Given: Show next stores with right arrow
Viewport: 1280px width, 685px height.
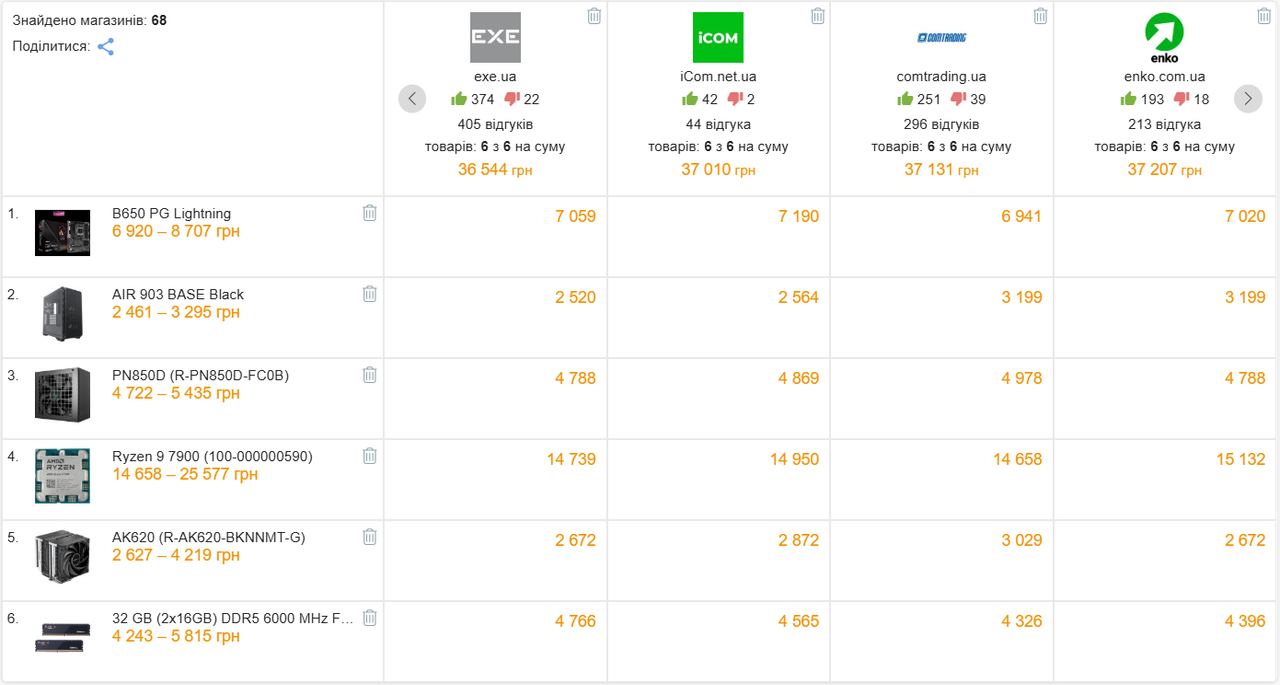Looking at the screenshot, I should coord(1248,98).
